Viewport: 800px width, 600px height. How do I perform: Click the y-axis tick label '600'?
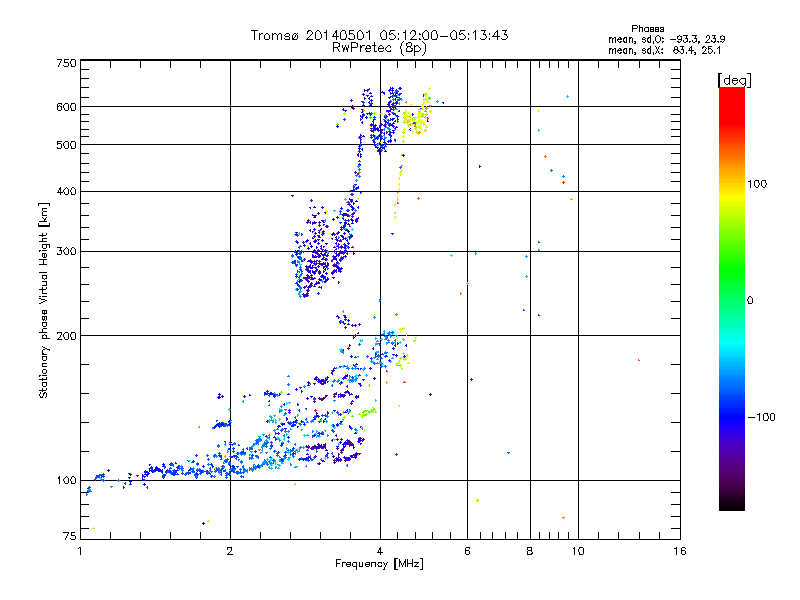tap(66, 107)
